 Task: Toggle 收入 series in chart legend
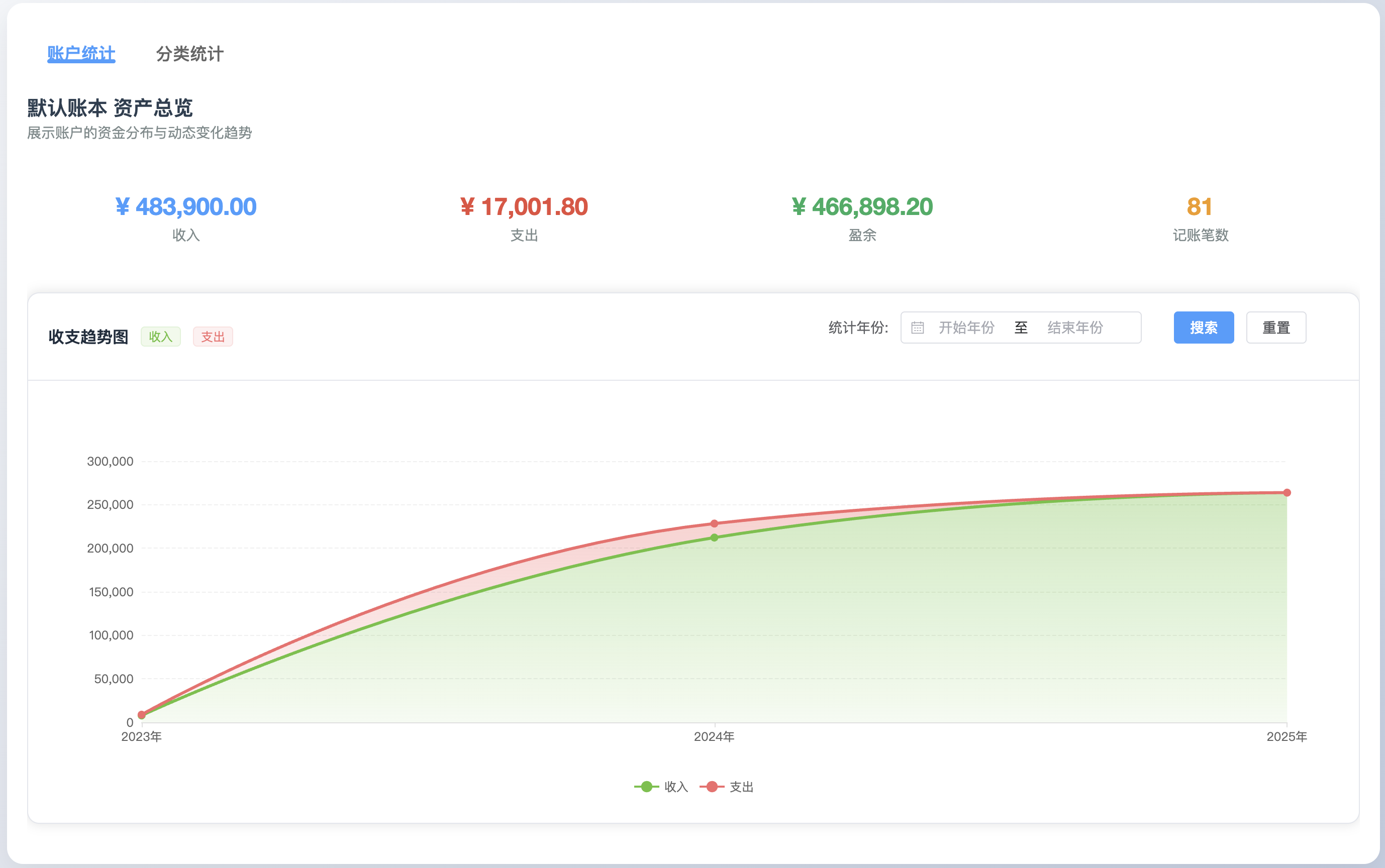click(x=661, y=787)
